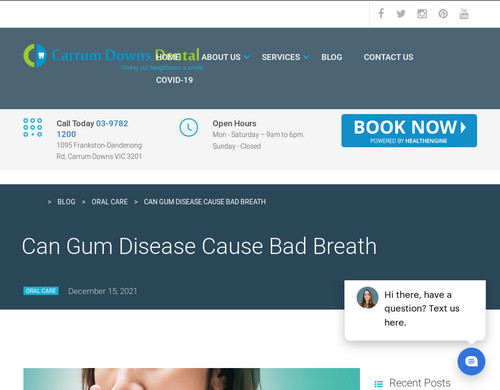This screenshot has height=390, width=500.
Task: Open the Blog menu item
Action: coord(332,57)
